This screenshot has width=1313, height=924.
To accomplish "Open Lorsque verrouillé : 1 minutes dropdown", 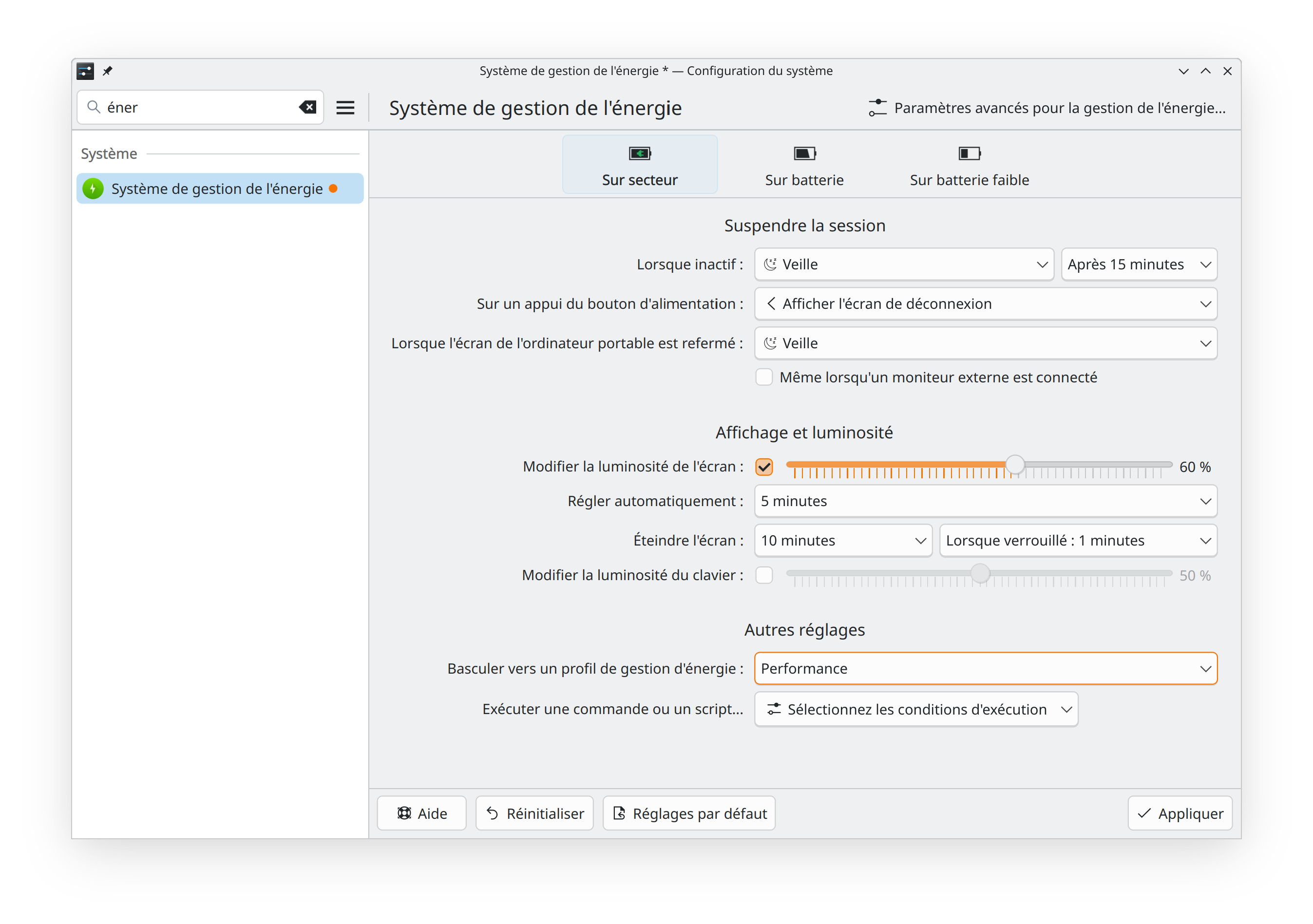I will pos(1079,540).
